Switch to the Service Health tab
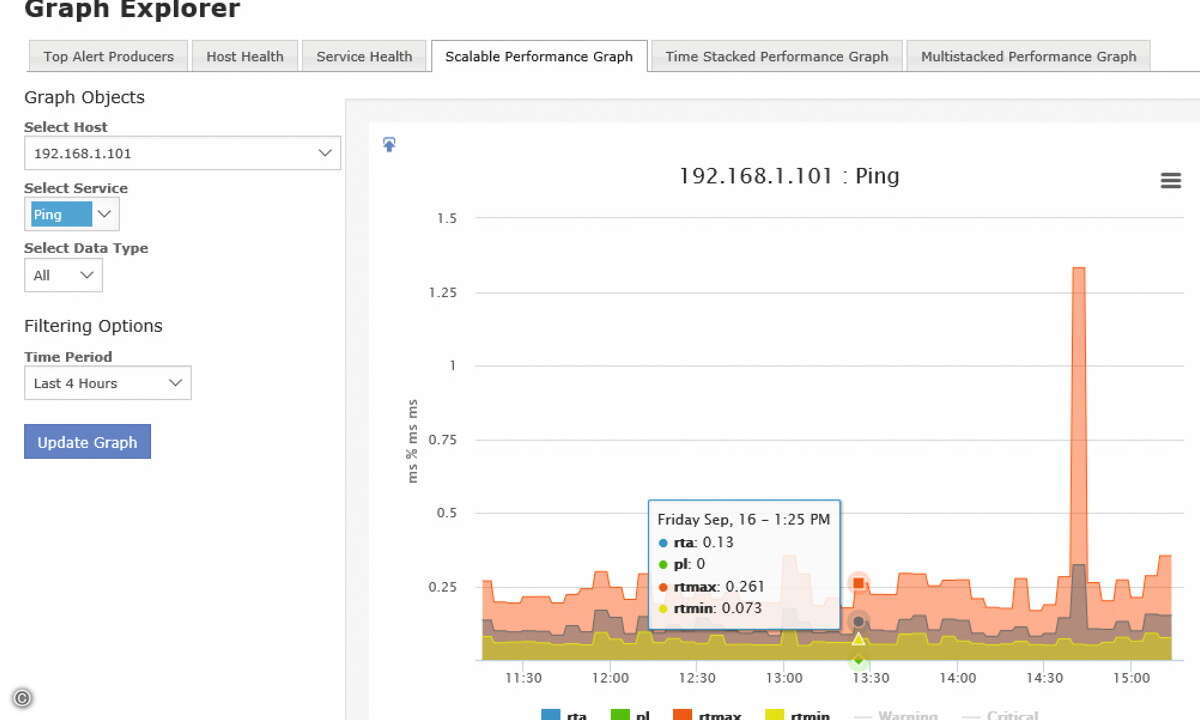 (x=364, y=56)
